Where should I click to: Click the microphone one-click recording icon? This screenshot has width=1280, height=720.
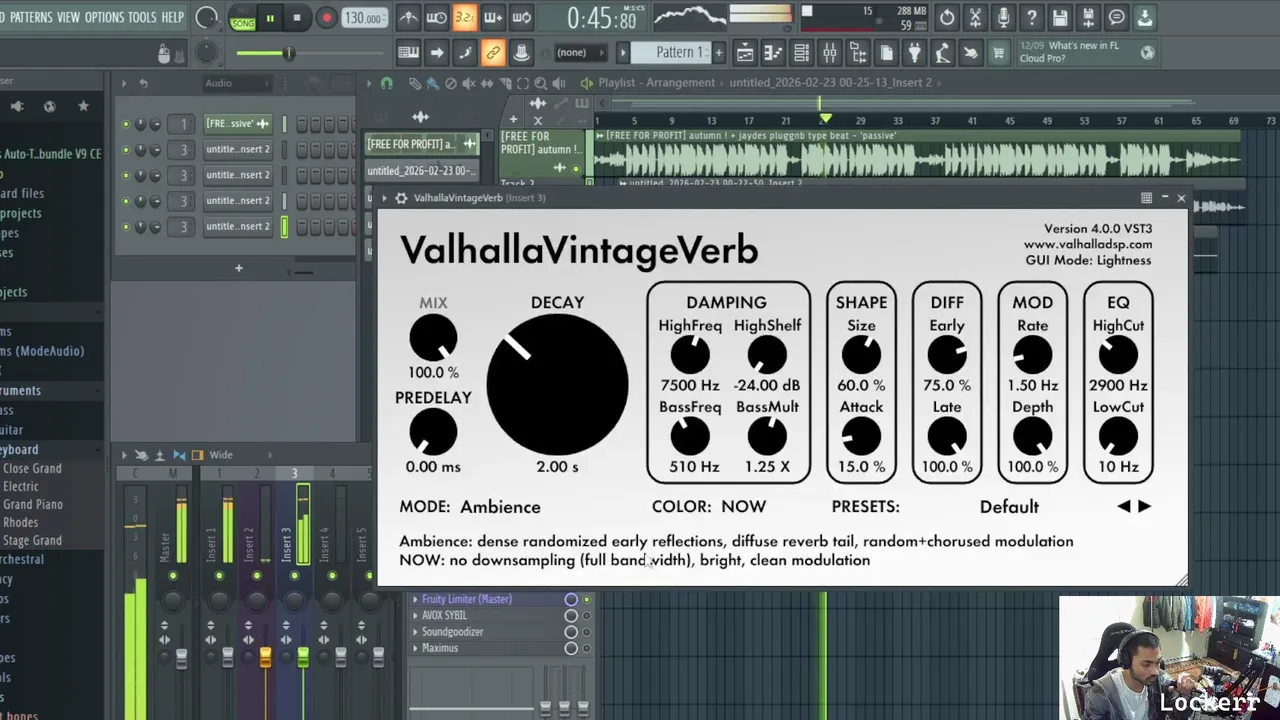tap(1003, 18)
